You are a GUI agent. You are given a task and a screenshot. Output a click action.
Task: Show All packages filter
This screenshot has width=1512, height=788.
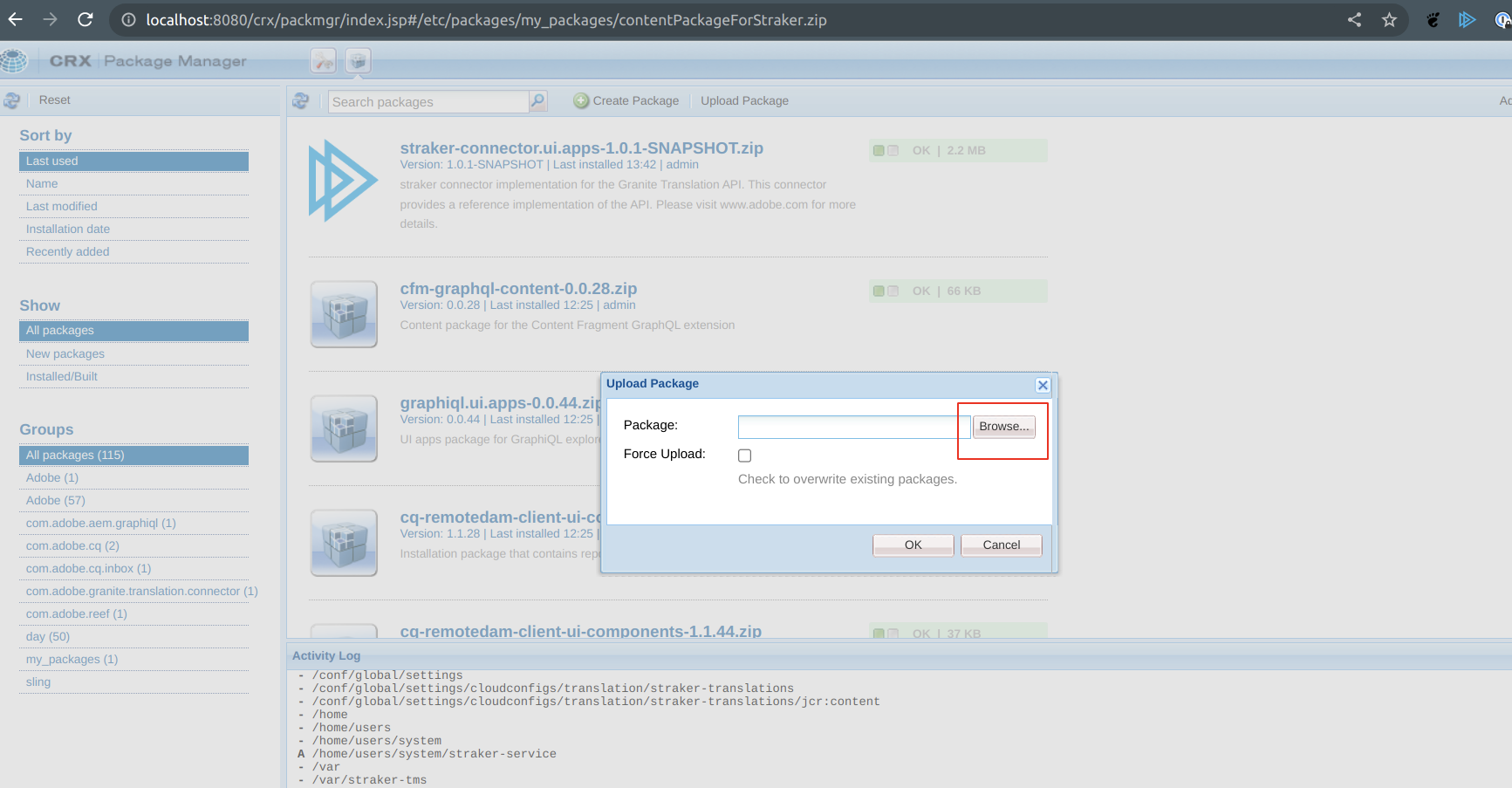point(133,331)
